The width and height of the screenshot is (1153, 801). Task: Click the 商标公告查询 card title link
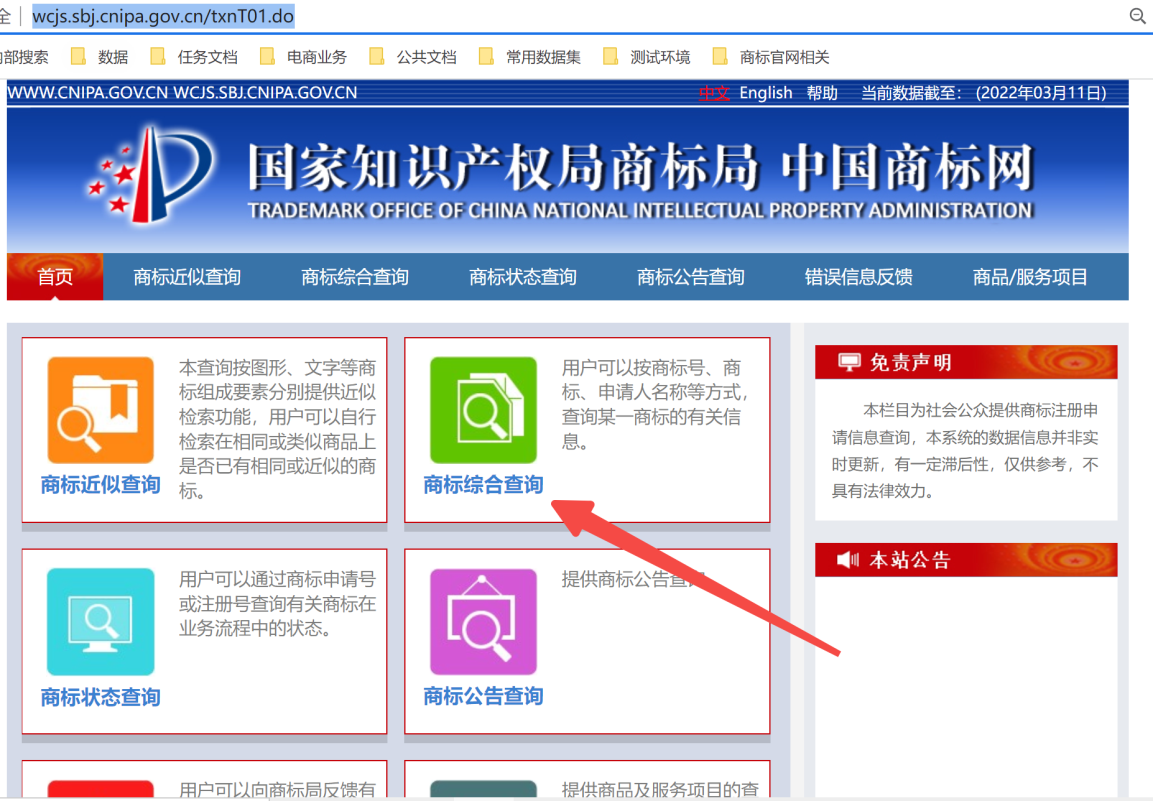coord(483,696)
